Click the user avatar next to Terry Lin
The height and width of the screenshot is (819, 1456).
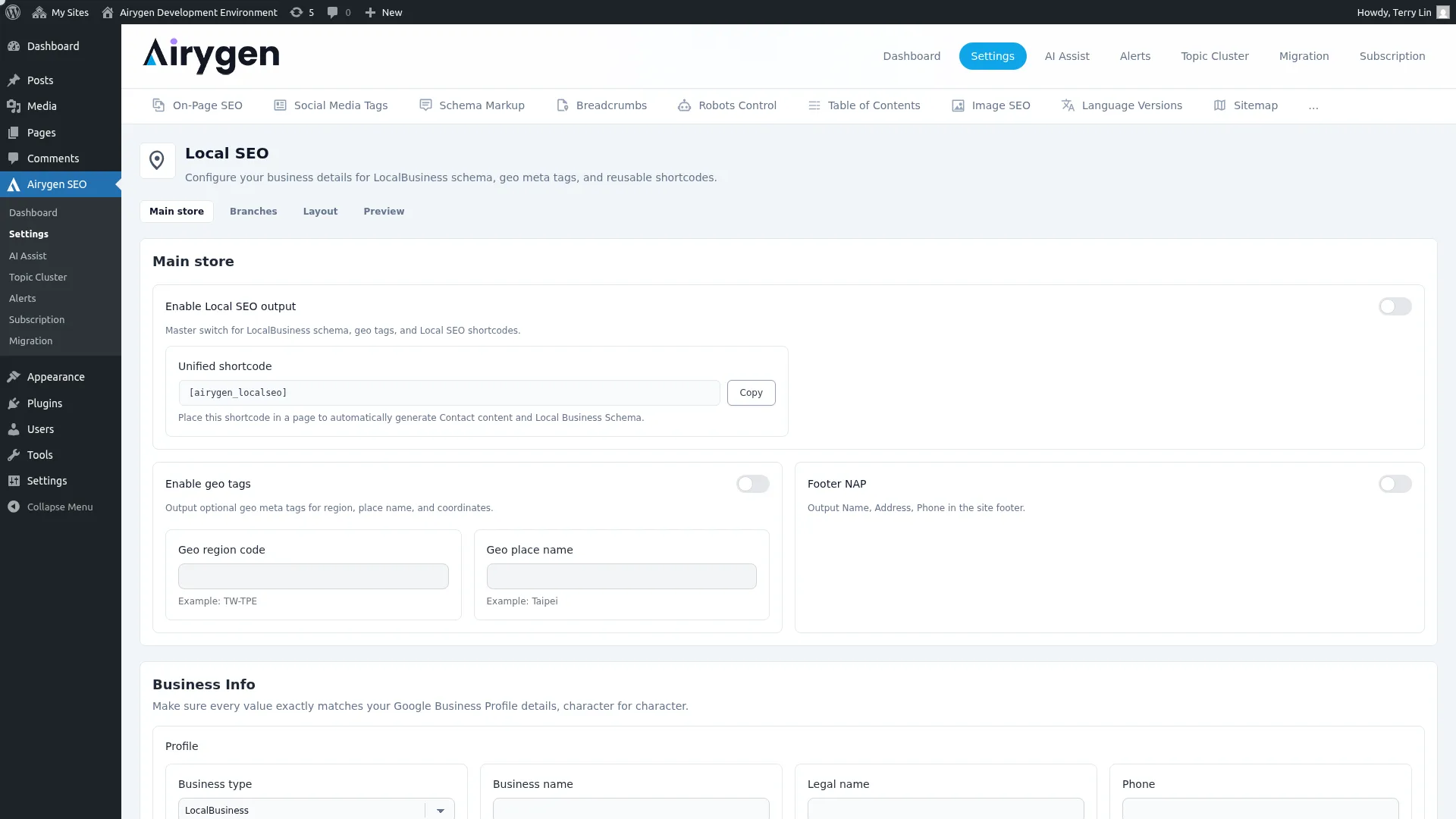click(1443, 12)
